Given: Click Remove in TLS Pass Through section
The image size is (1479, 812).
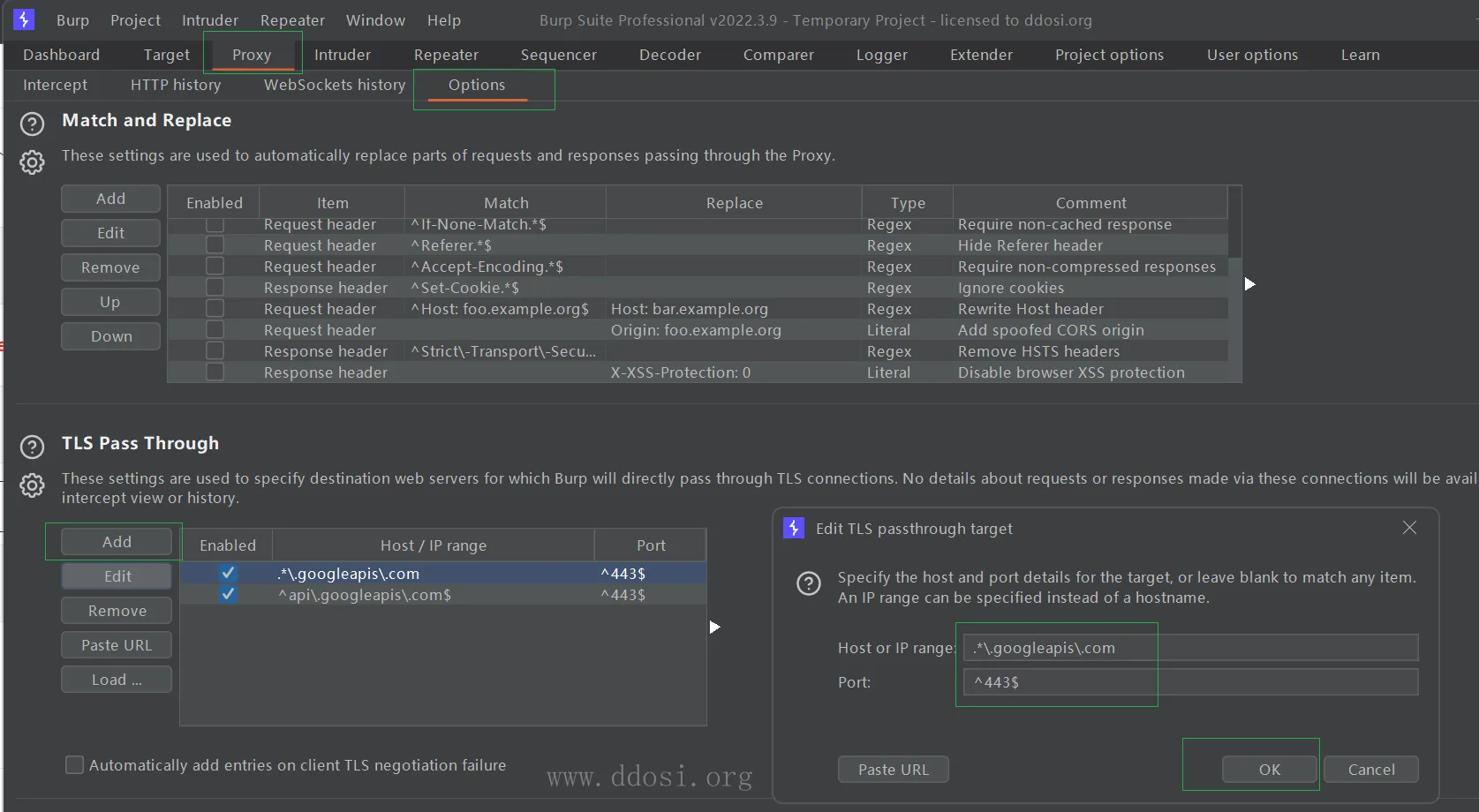Looking at the screenshot, I should pyautogui.click(x=117, y=611).
